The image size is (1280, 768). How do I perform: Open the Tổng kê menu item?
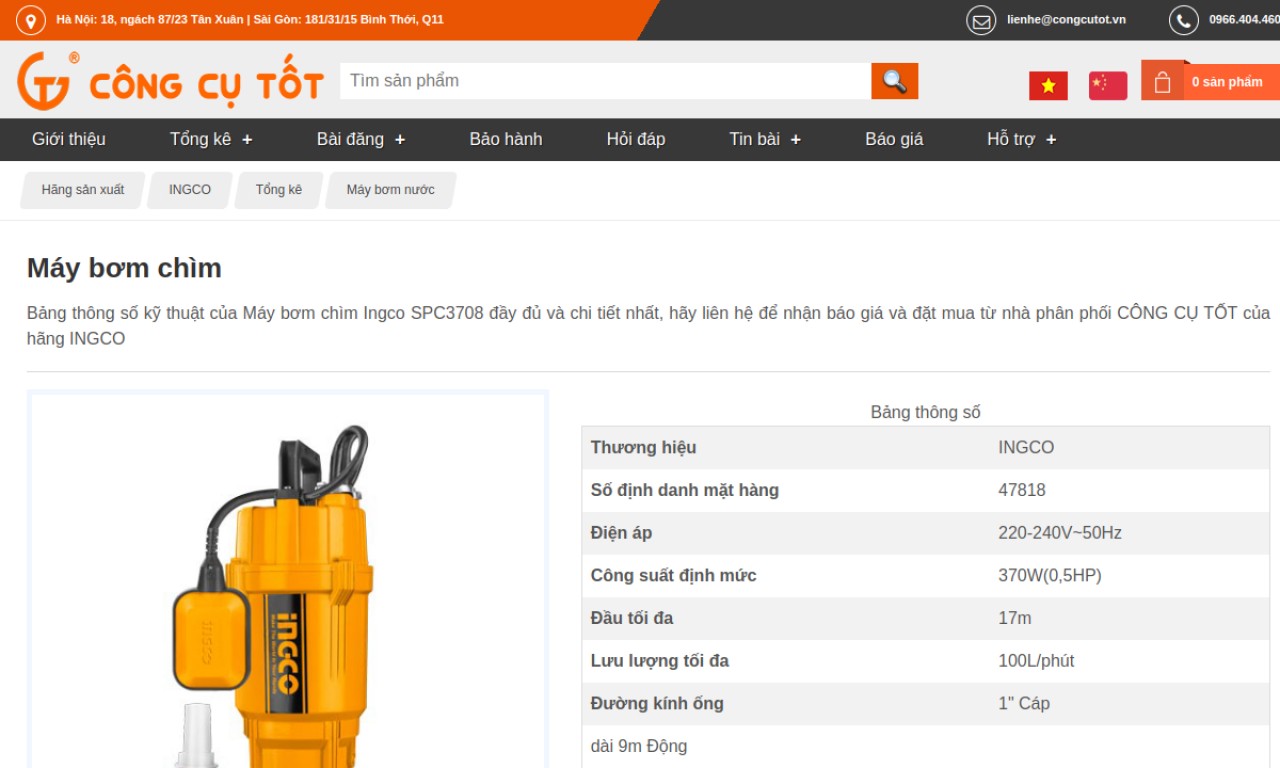pos(200,139)
